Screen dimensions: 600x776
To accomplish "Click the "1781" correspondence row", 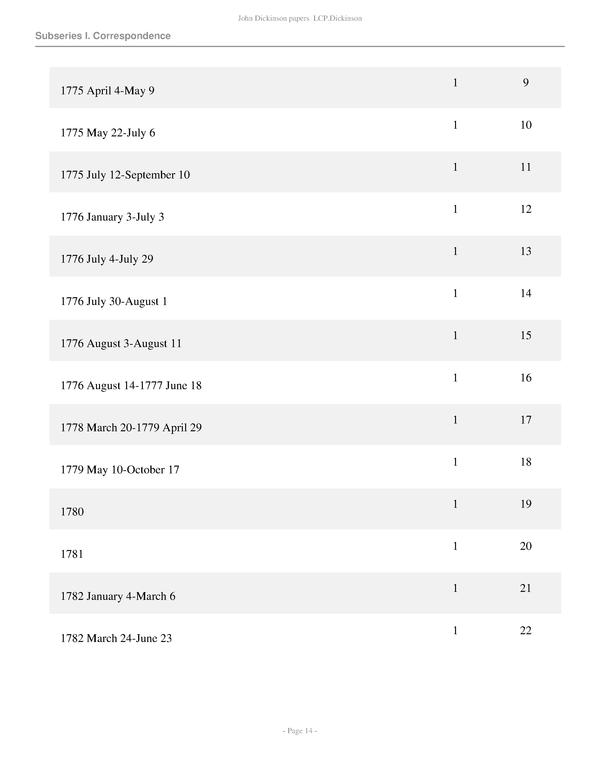I will click(72, 554).
